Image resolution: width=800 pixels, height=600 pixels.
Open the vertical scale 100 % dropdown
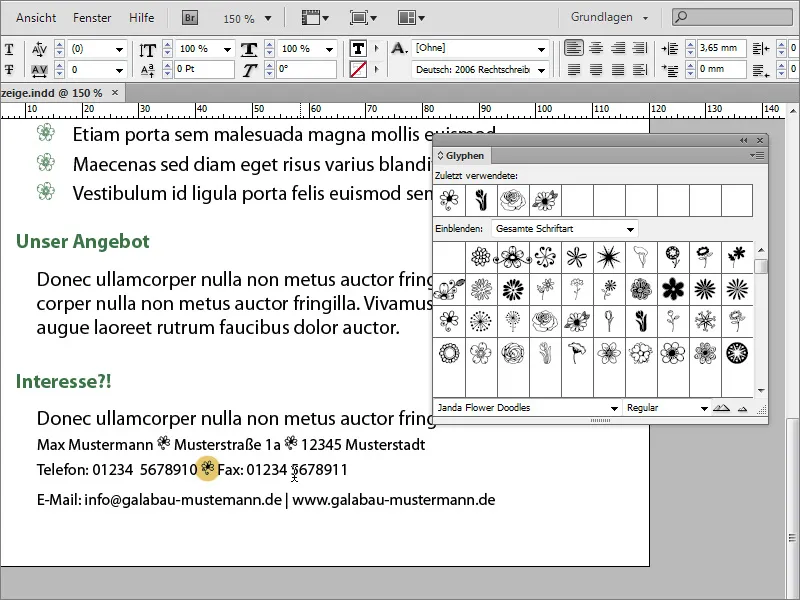tap(227, 49)
